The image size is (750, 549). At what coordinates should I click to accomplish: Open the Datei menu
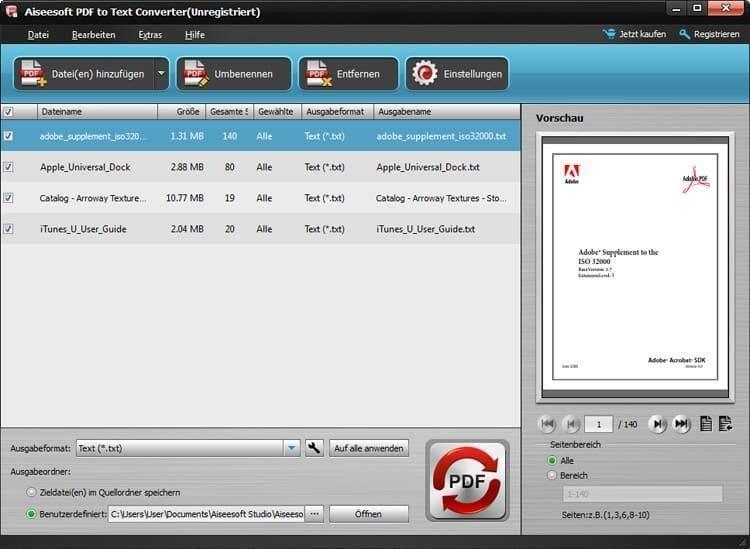[38, 34]
